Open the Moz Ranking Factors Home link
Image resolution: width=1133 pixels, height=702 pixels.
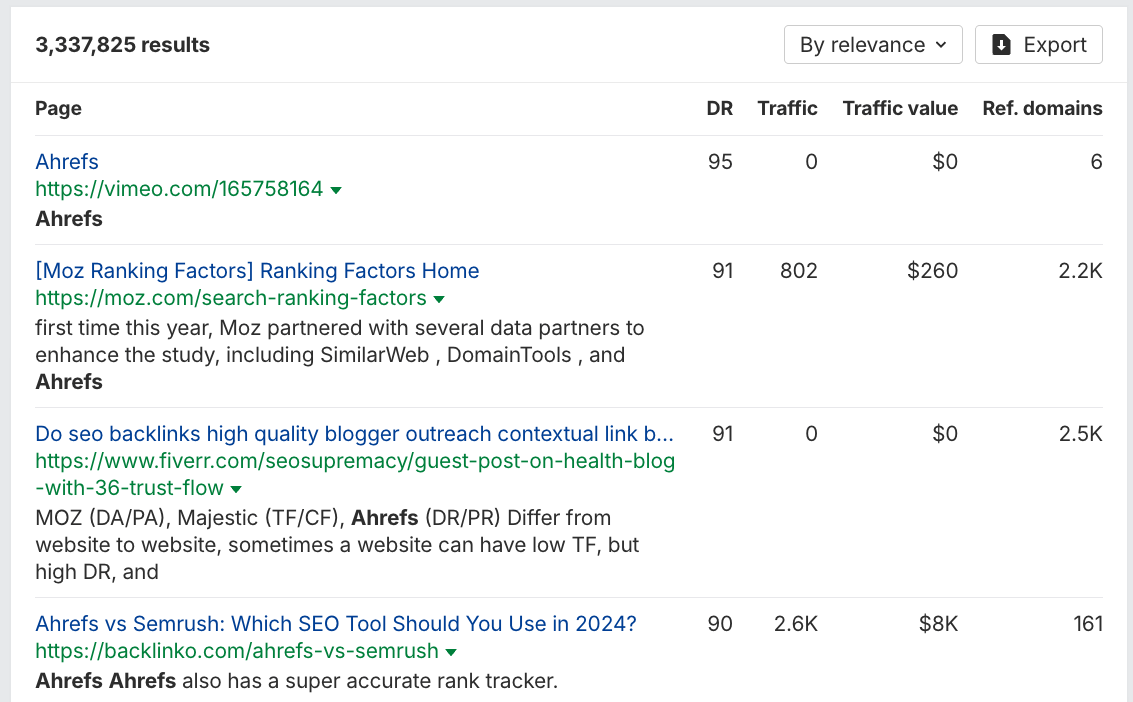257,270
